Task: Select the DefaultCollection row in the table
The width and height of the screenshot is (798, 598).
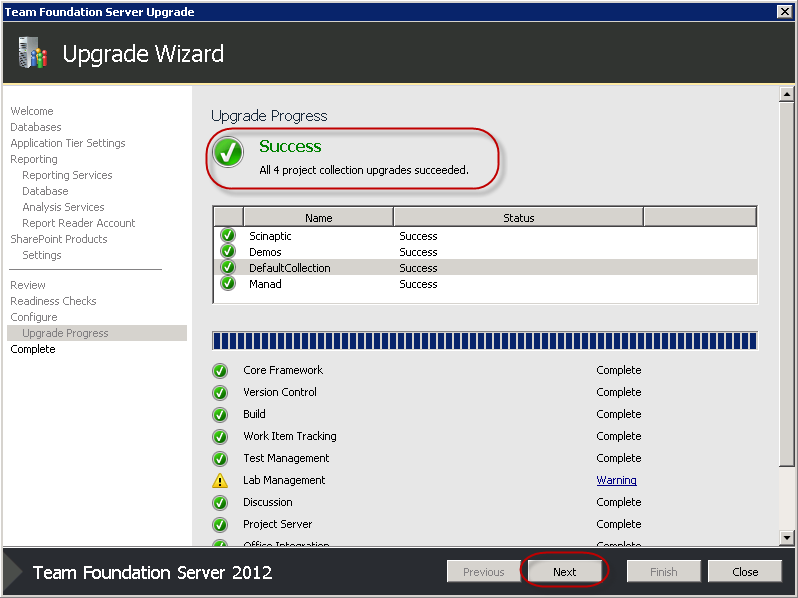Action: [x=485, y=268]
